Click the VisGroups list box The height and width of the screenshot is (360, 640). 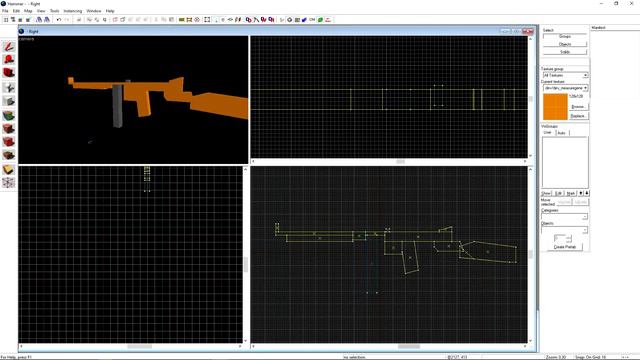coord(565,162)
